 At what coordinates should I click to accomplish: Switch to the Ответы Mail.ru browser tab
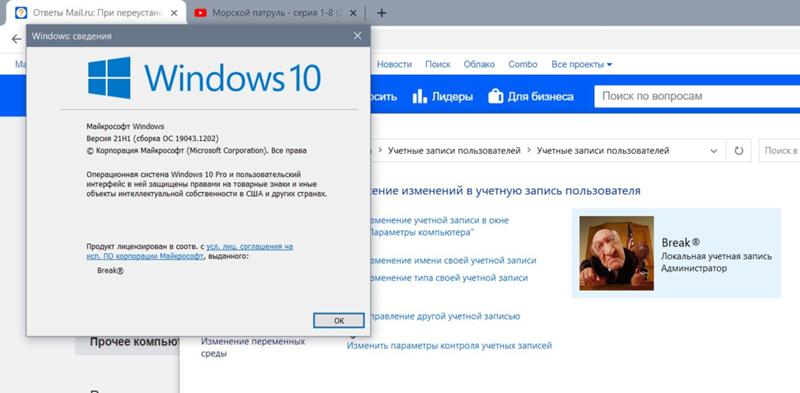pyautogui.click(x=95, y=13)
